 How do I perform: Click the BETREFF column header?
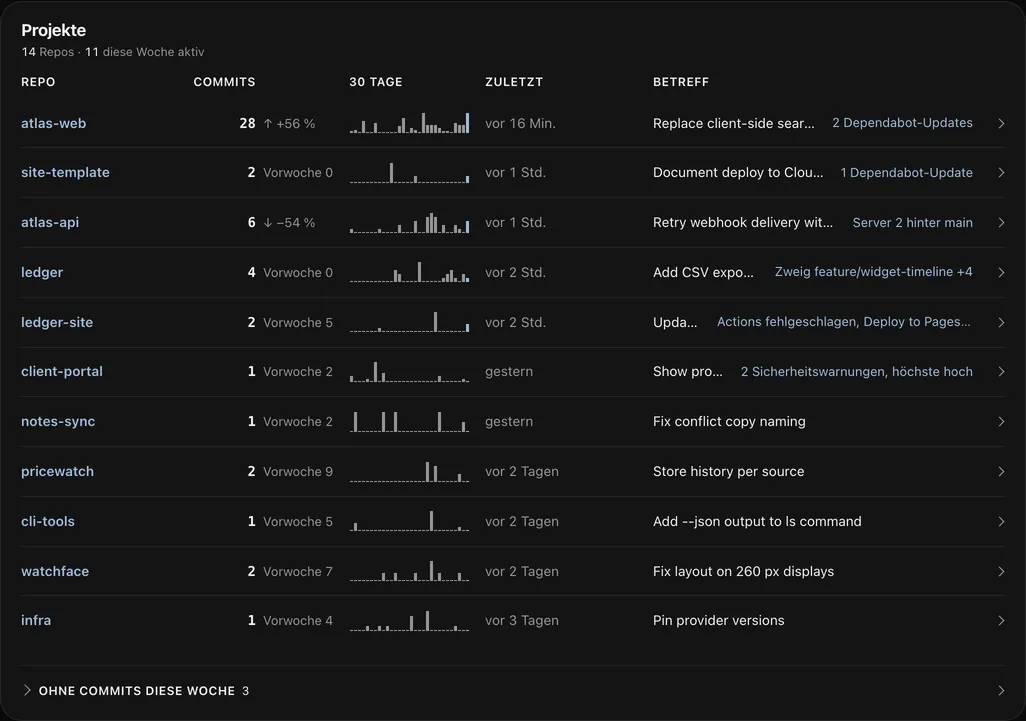coord(681,82)
